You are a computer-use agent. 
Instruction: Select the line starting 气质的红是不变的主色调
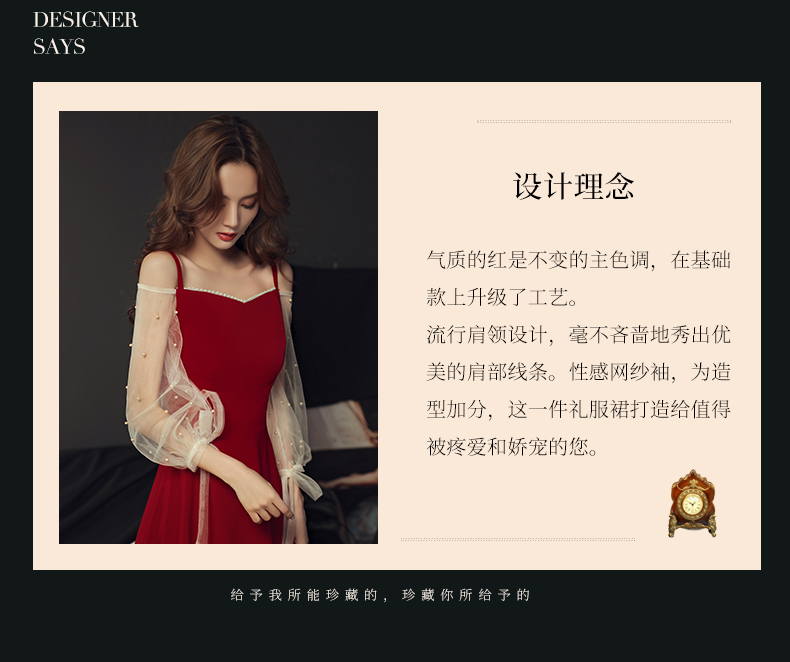(578, 260)
